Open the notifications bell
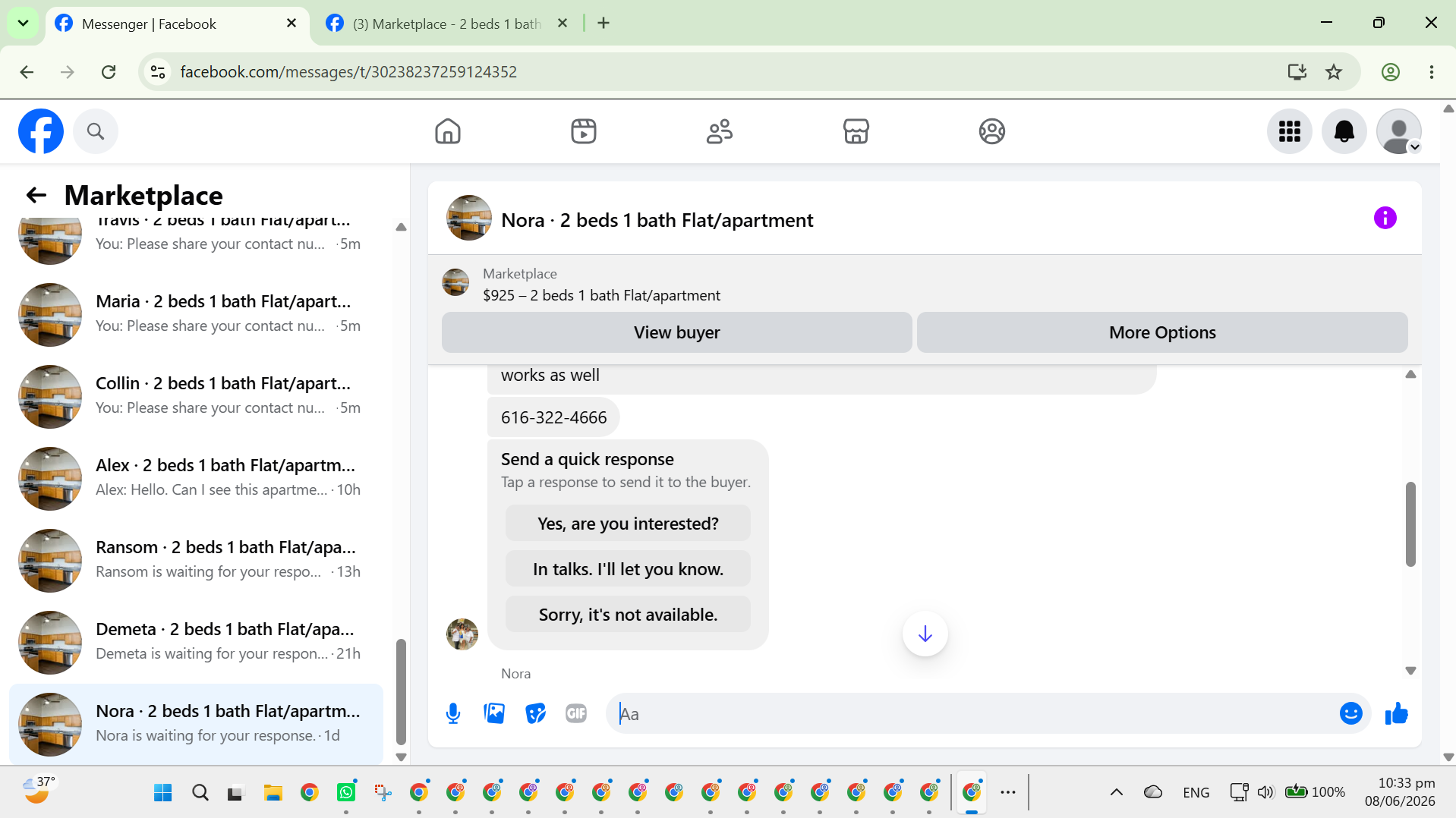Image resolution: width=1456 pixels, height=818 pixels. [1344, 131]
